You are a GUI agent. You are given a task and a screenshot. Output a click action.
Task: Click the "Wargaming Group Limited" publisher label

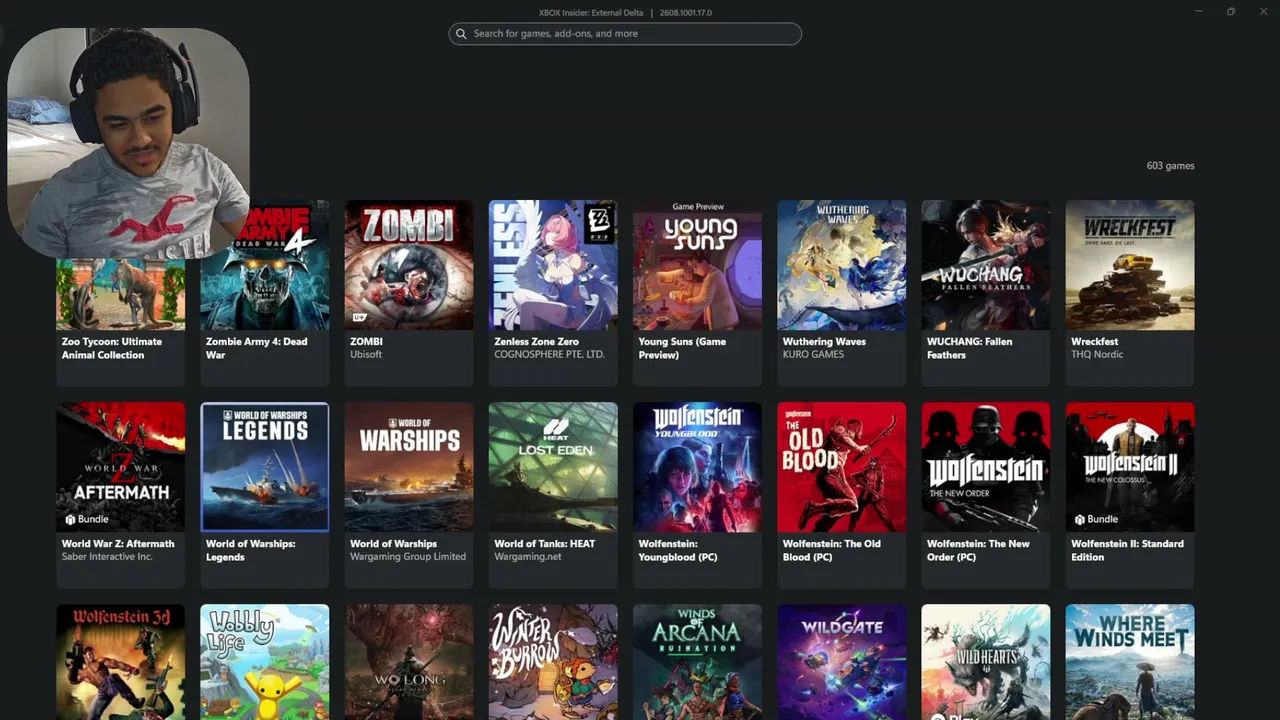coord(408,557)
